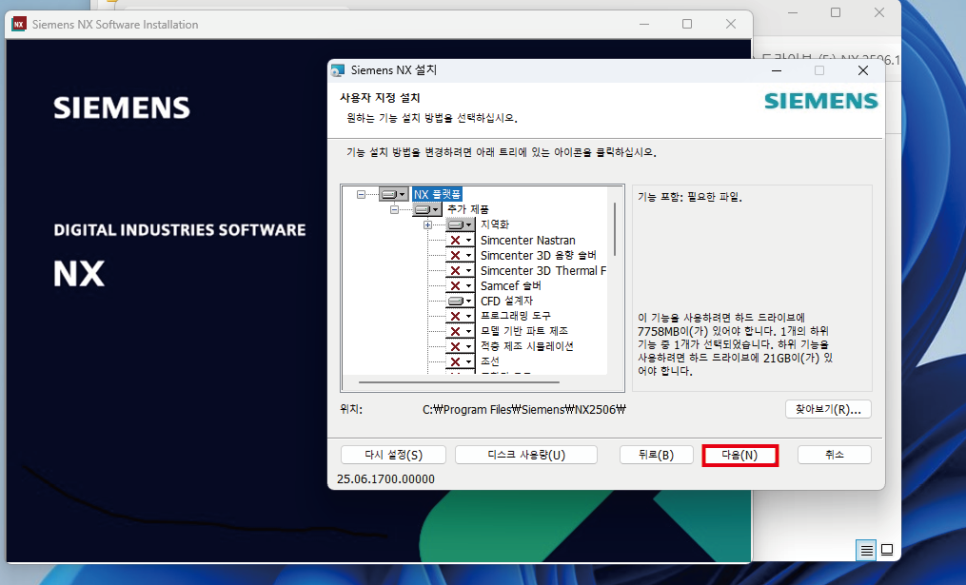Close the background Explorer window
966x585 pixels.
(879, 12)
